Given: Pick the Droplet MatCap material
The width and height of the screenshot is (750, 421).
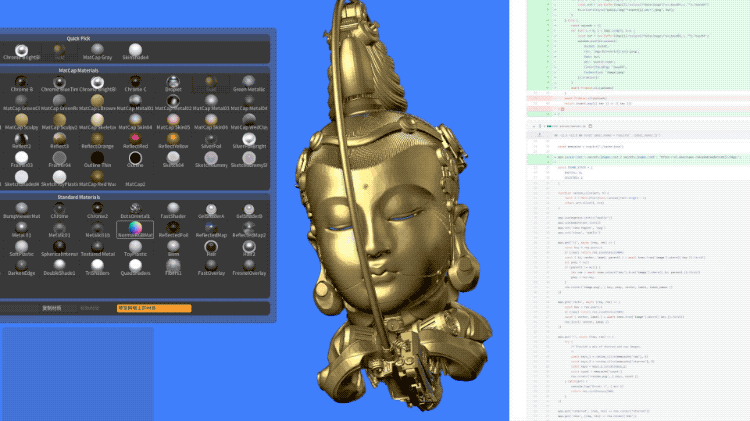Looking at the screenshot, I should (173, 84).
